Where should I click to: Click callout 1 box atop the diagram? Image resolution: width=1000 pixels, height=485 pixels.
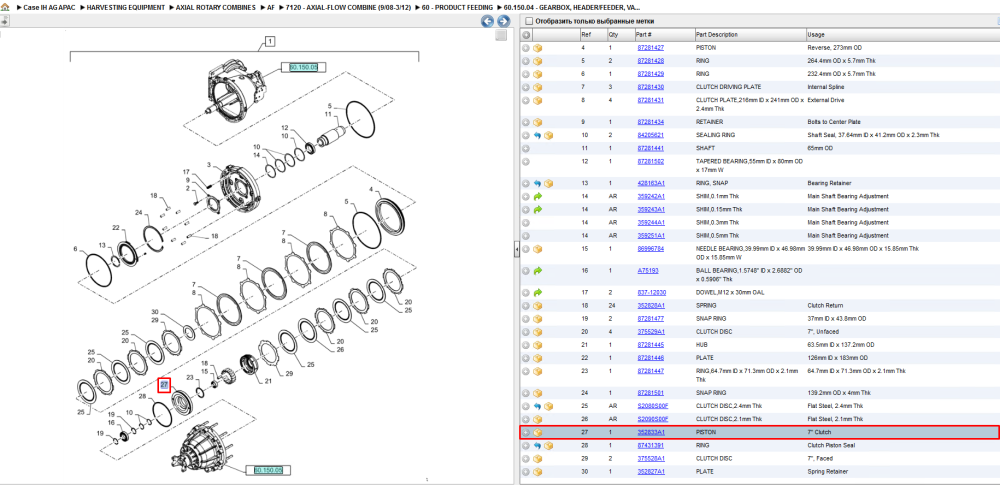(x=270, y=42)
